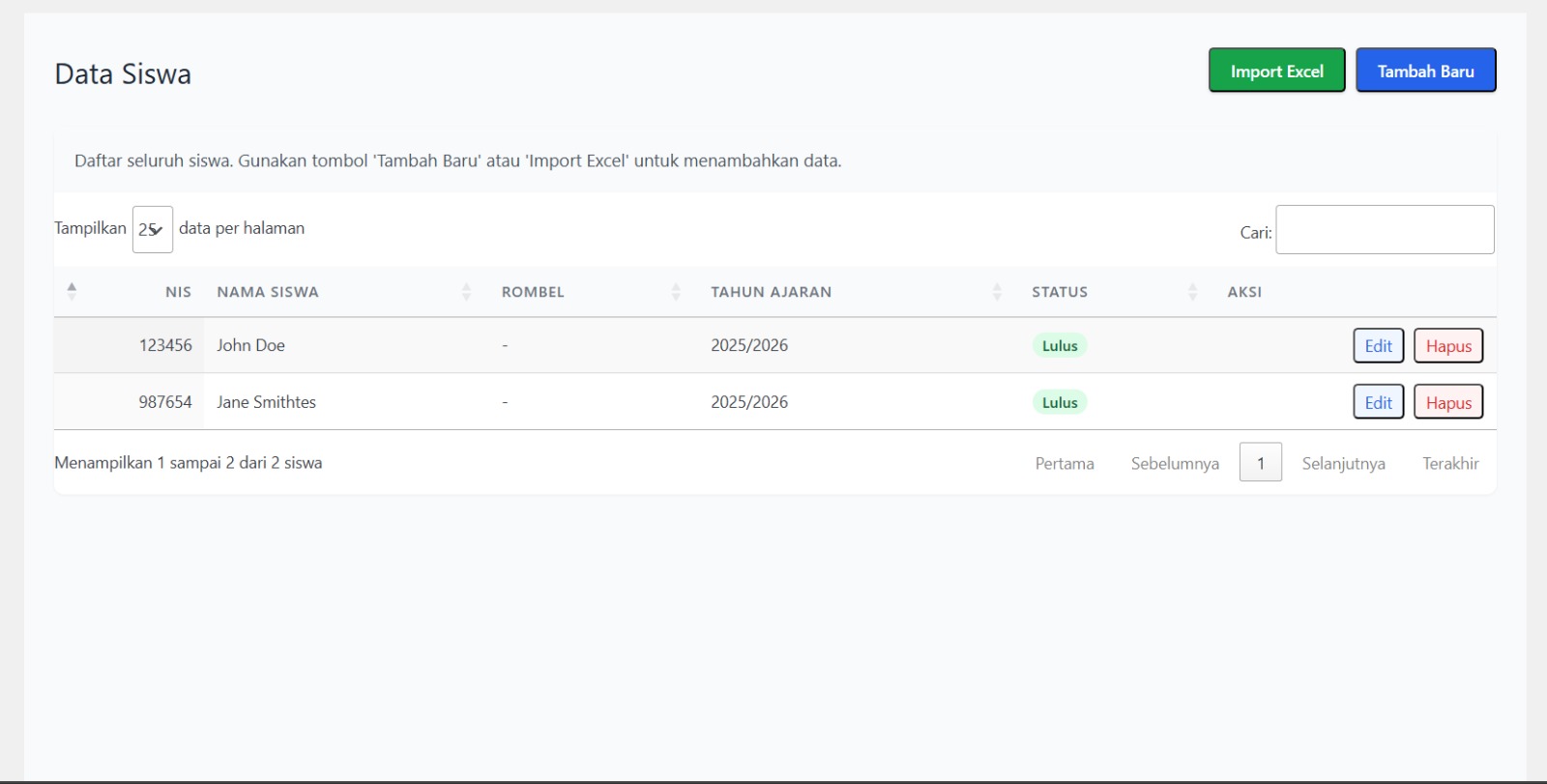
Task: Delete Jane Smithtes with Hapus button
Action: pos(1447,402)
